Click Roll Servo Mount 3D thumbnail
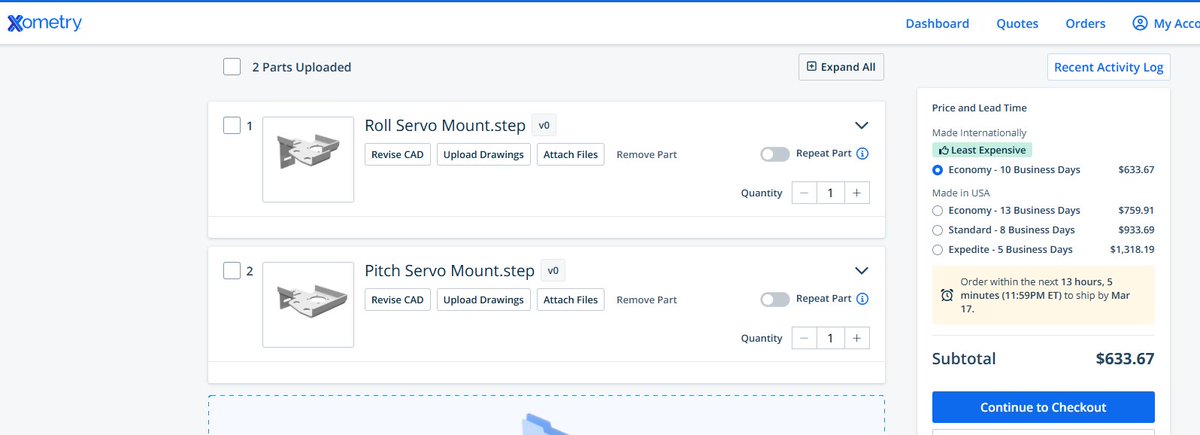This screenshot has width=1200, height=435. click(308, 160)
